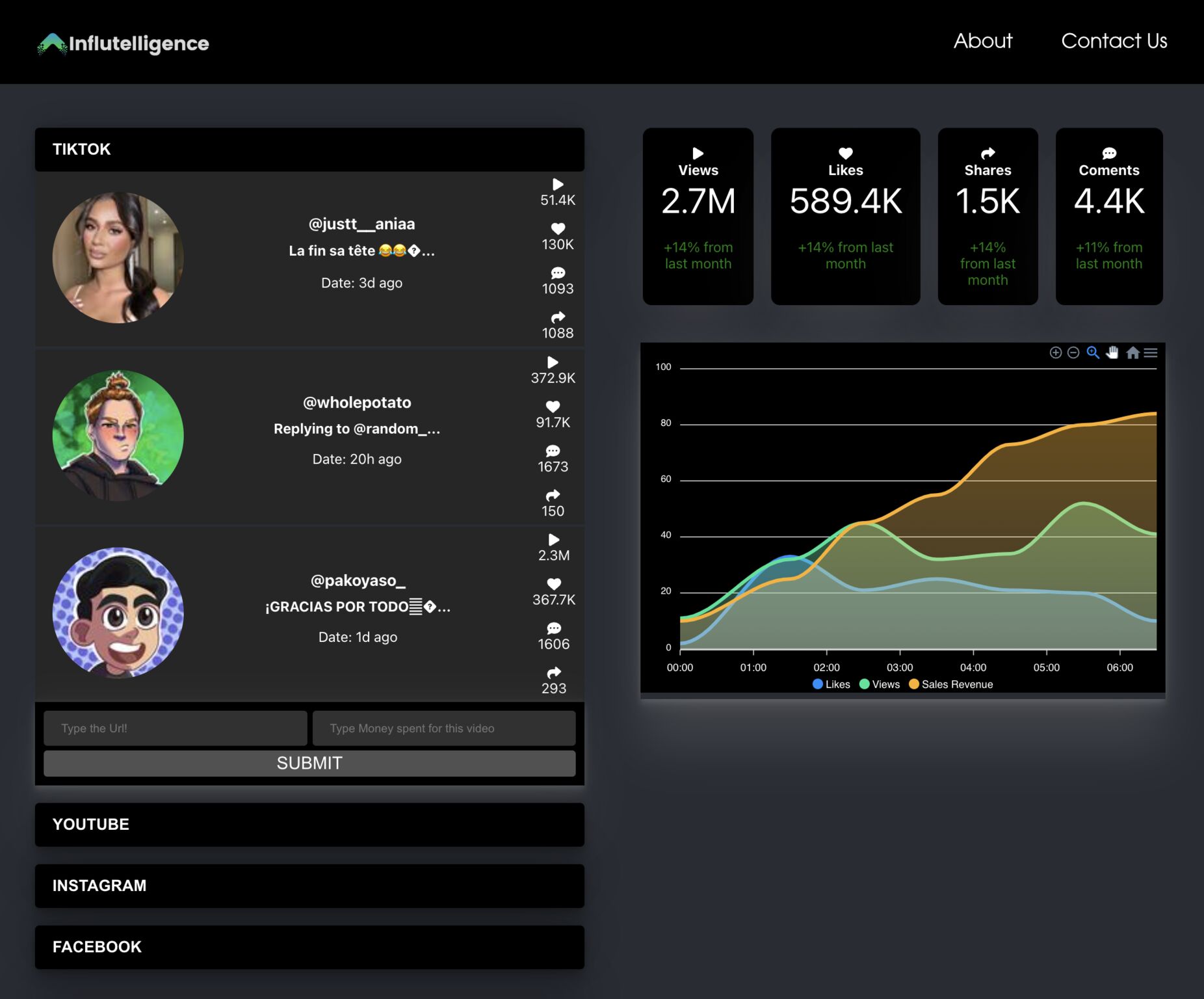The image size is (1204, 999).
Task: Activate chart panning hand tool
Action: click(1113, 353)
